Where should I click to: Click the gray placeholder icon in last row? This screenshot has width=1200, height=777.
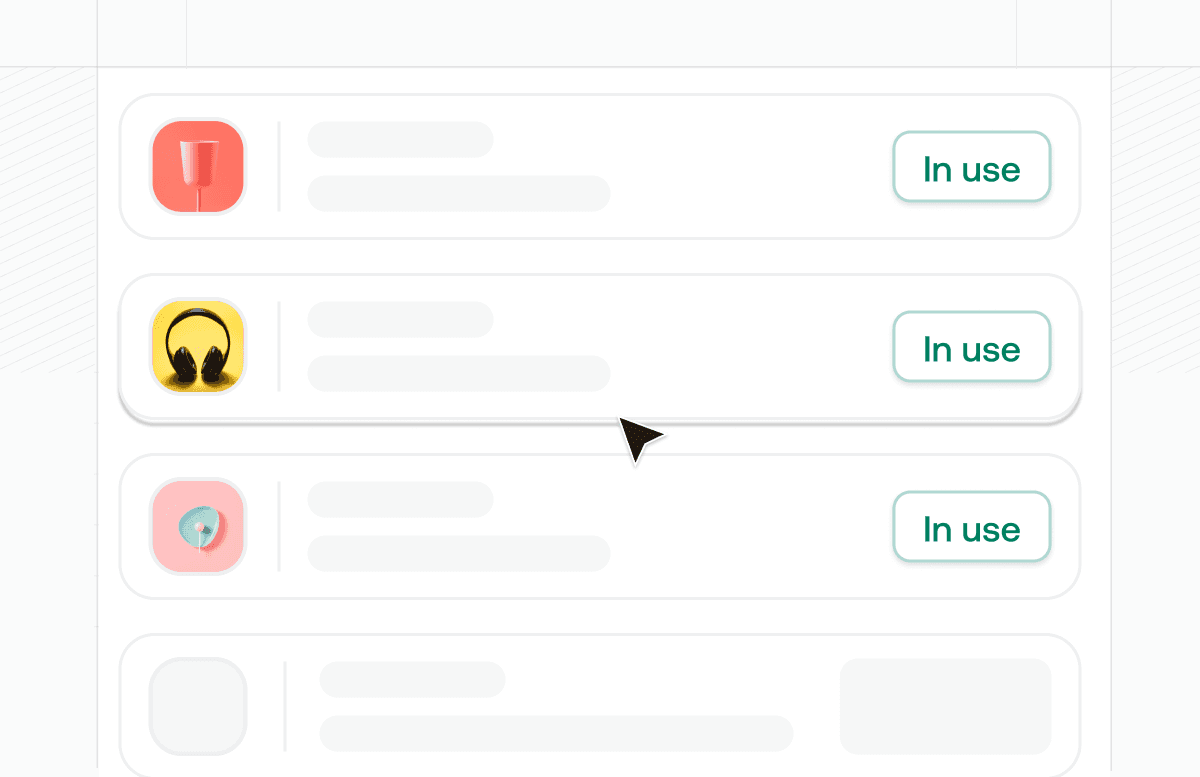(198, 706)
